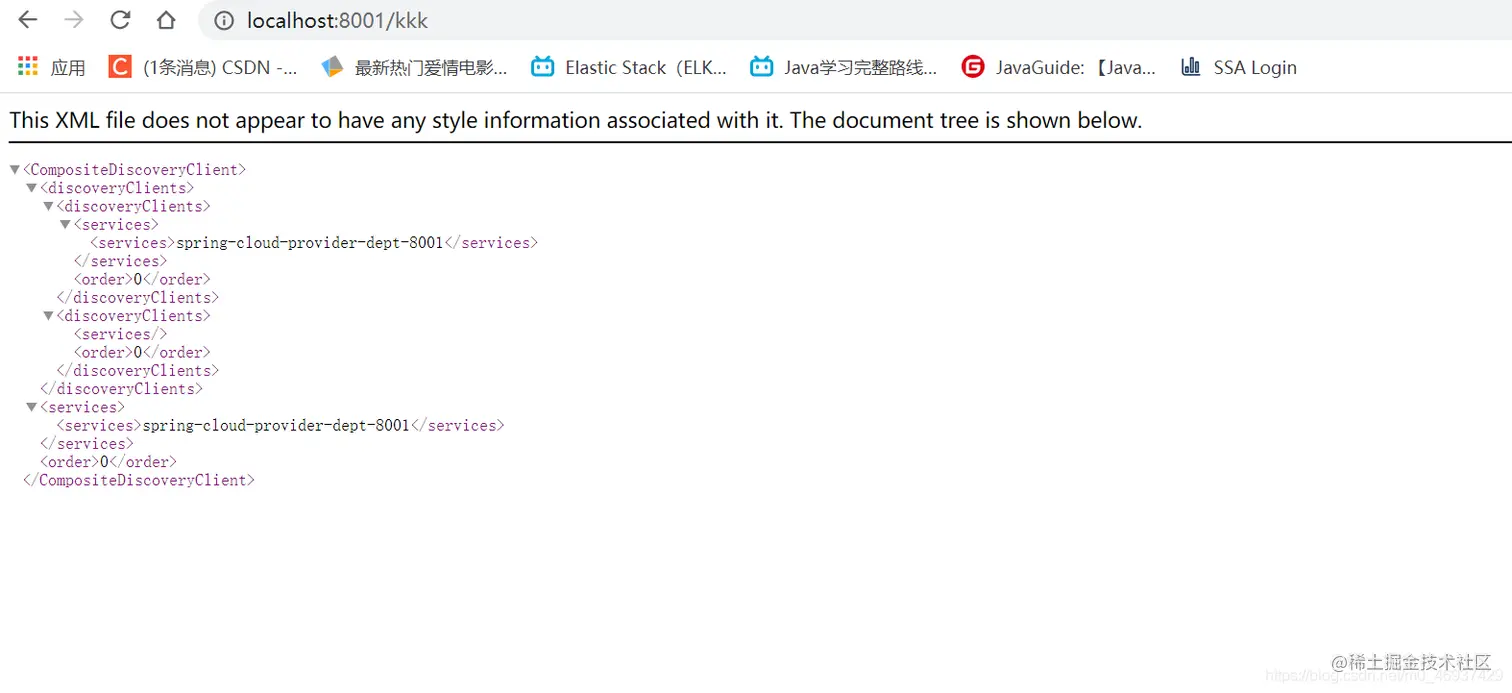Go back with the browser back arrow
Image resolution: width=1512 pixels, height=693 pixels.
[x=27, y=20]
